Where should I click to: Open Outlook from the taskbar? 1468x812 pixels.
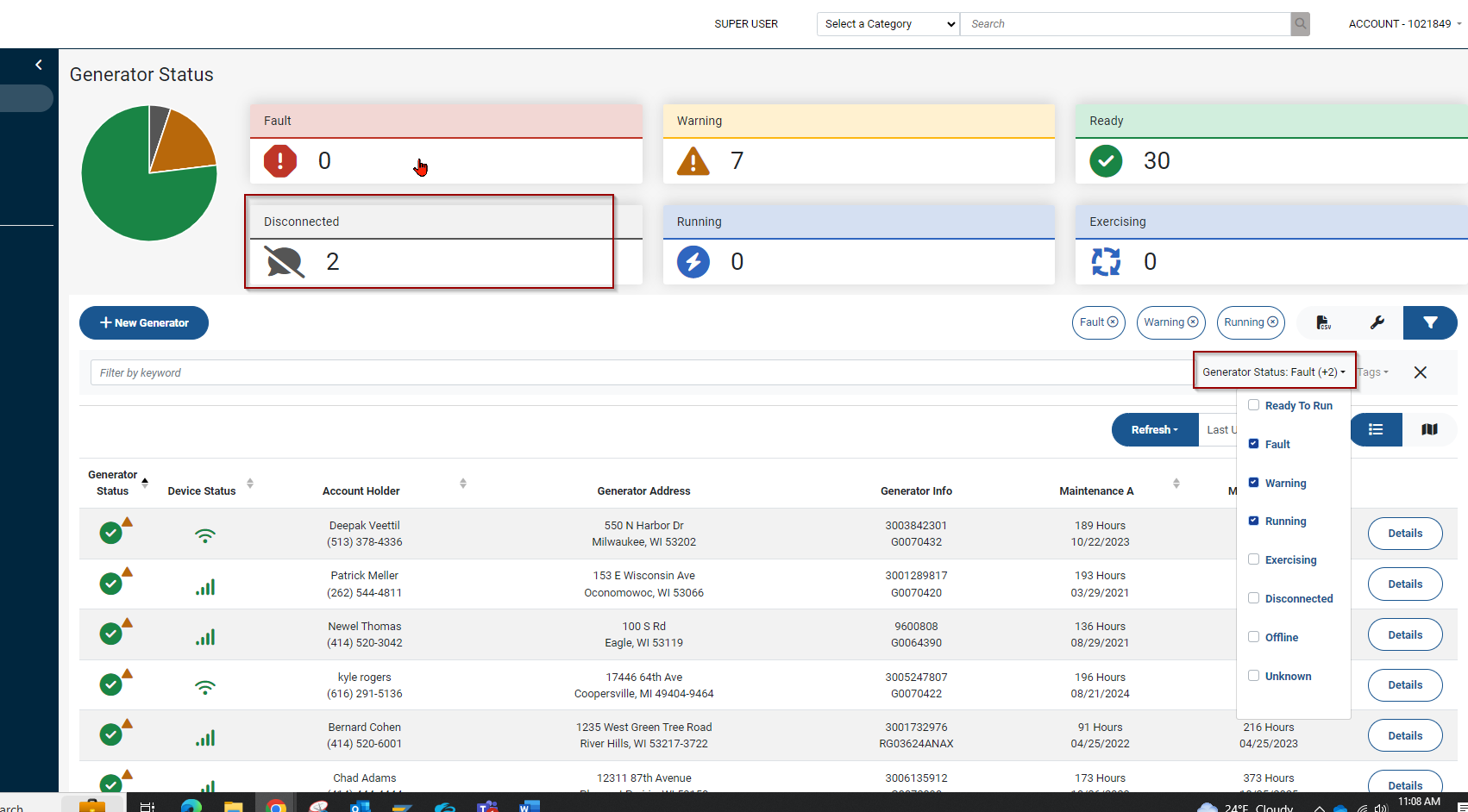coord(361,807)
